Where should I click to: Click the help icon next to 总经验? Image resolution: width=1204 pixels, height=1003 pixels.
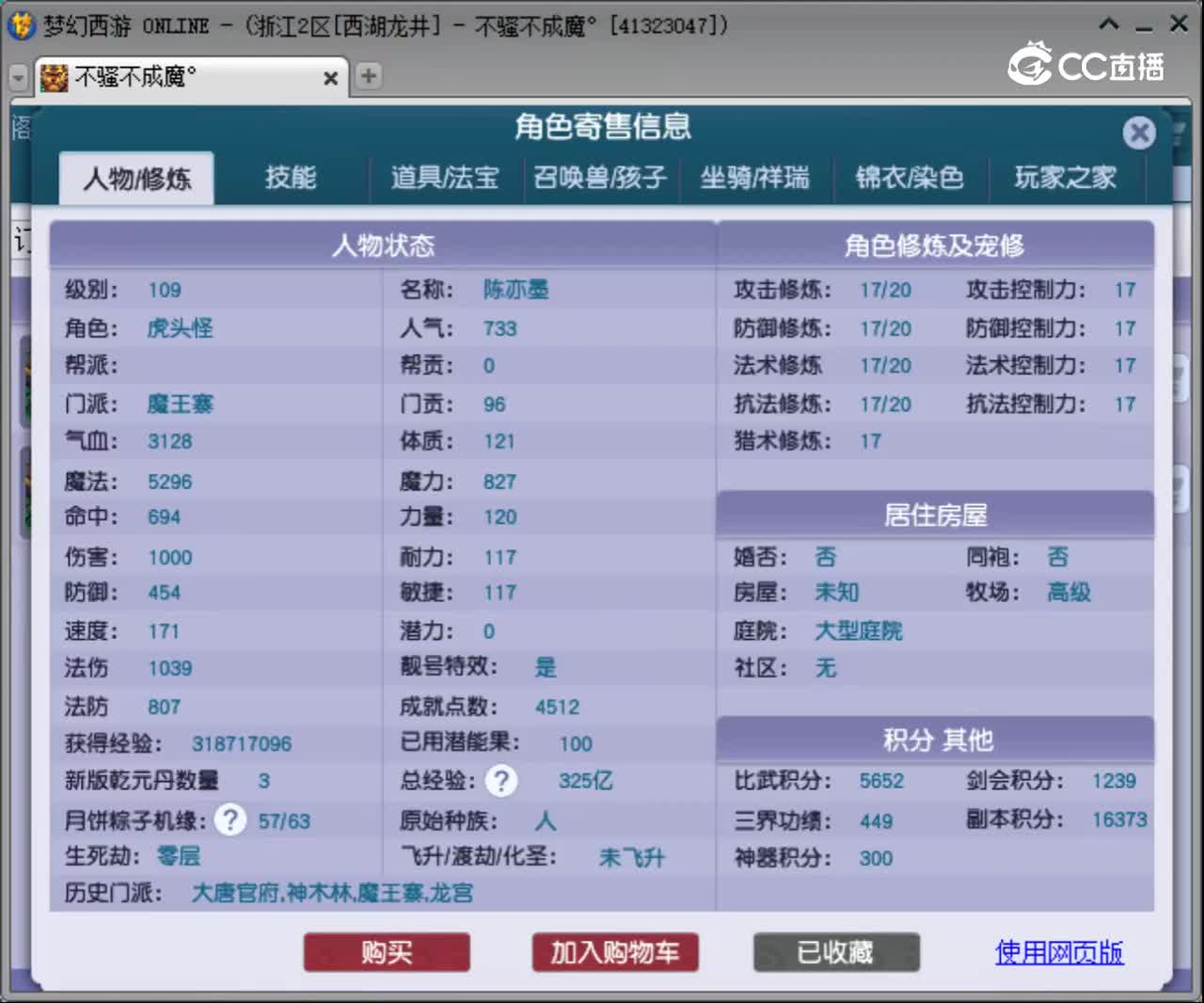(x=501, y=780)
